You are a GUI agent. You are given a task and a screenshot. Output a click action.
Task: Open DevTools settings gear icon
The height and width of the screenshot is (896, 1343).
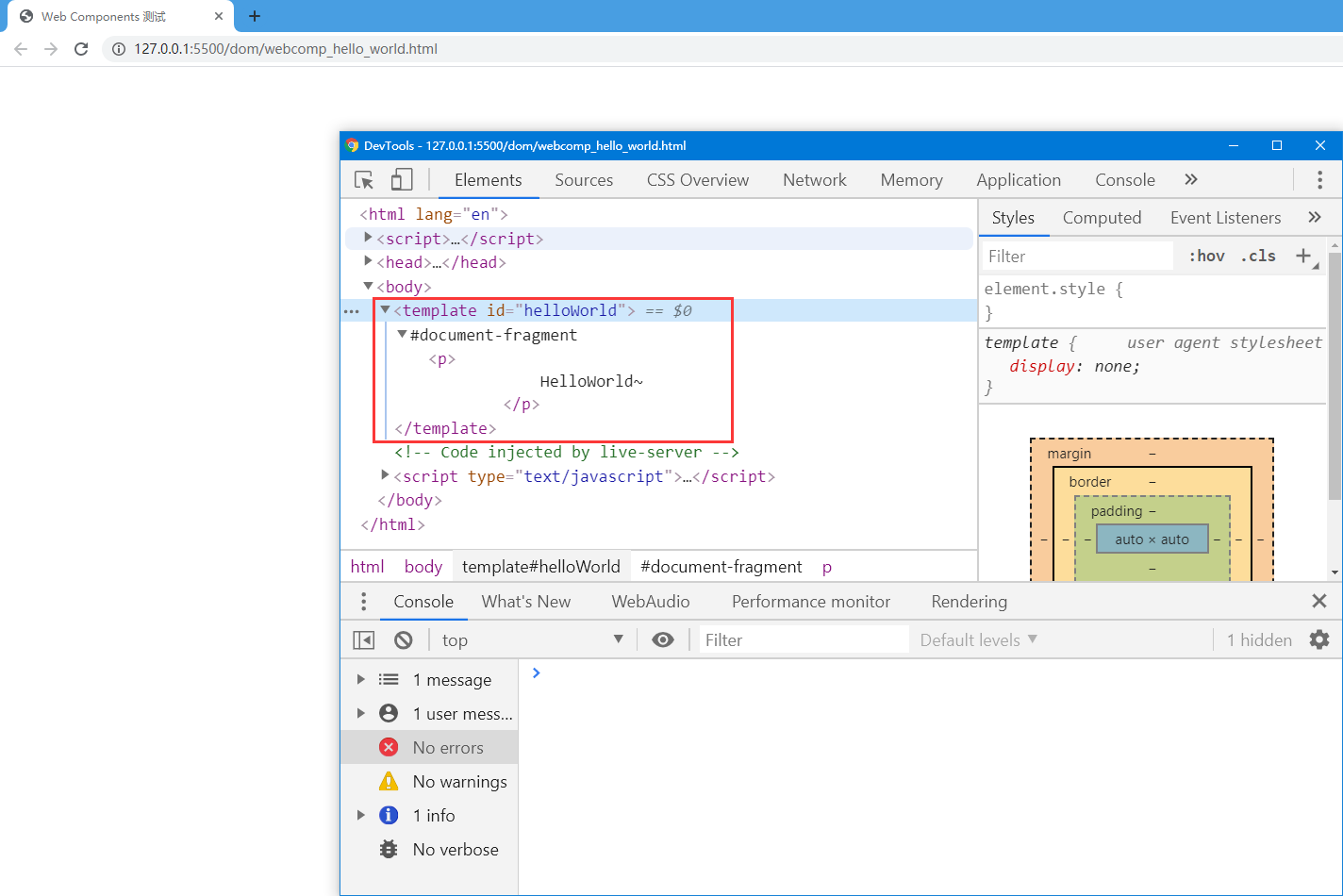1318,639
